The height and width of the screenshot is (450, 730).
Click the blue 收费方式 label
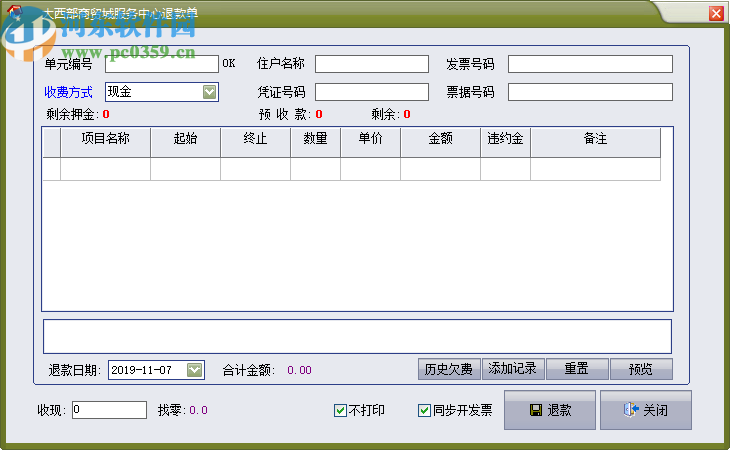point(68,92)
